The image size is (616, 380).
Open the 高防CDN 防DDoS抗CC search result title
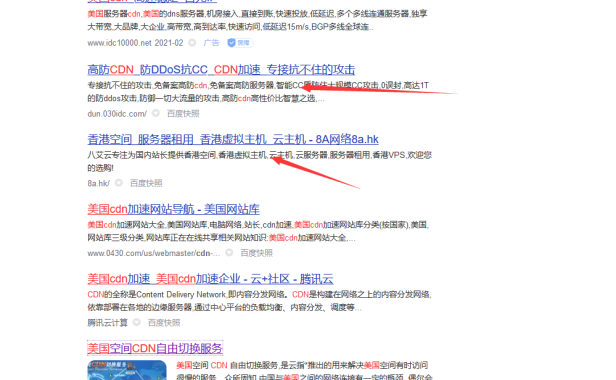pos(221,70)
